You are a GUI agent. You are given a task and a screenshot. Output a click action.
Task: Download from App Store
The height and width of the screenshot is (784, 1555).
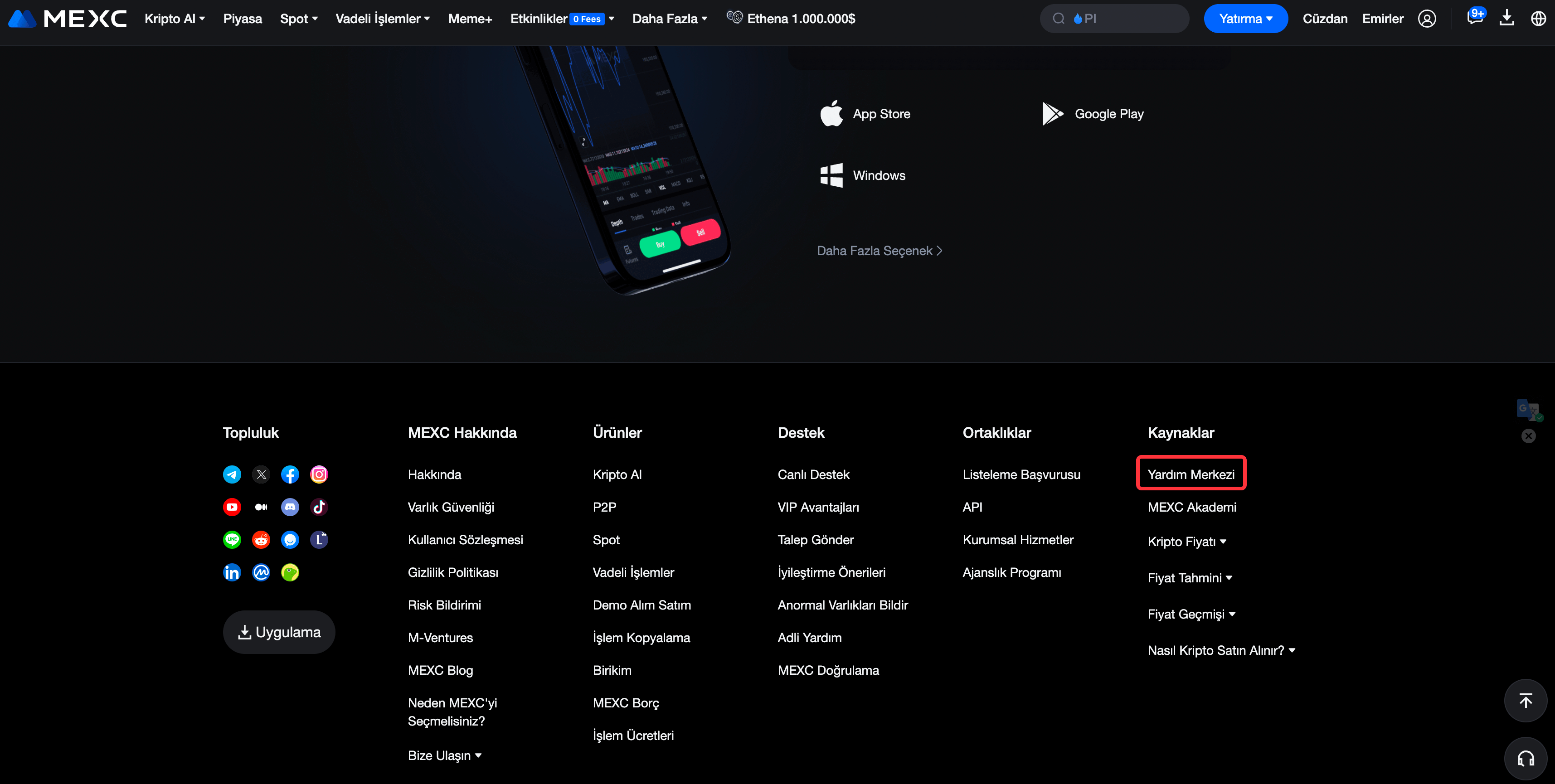point(865,113)
